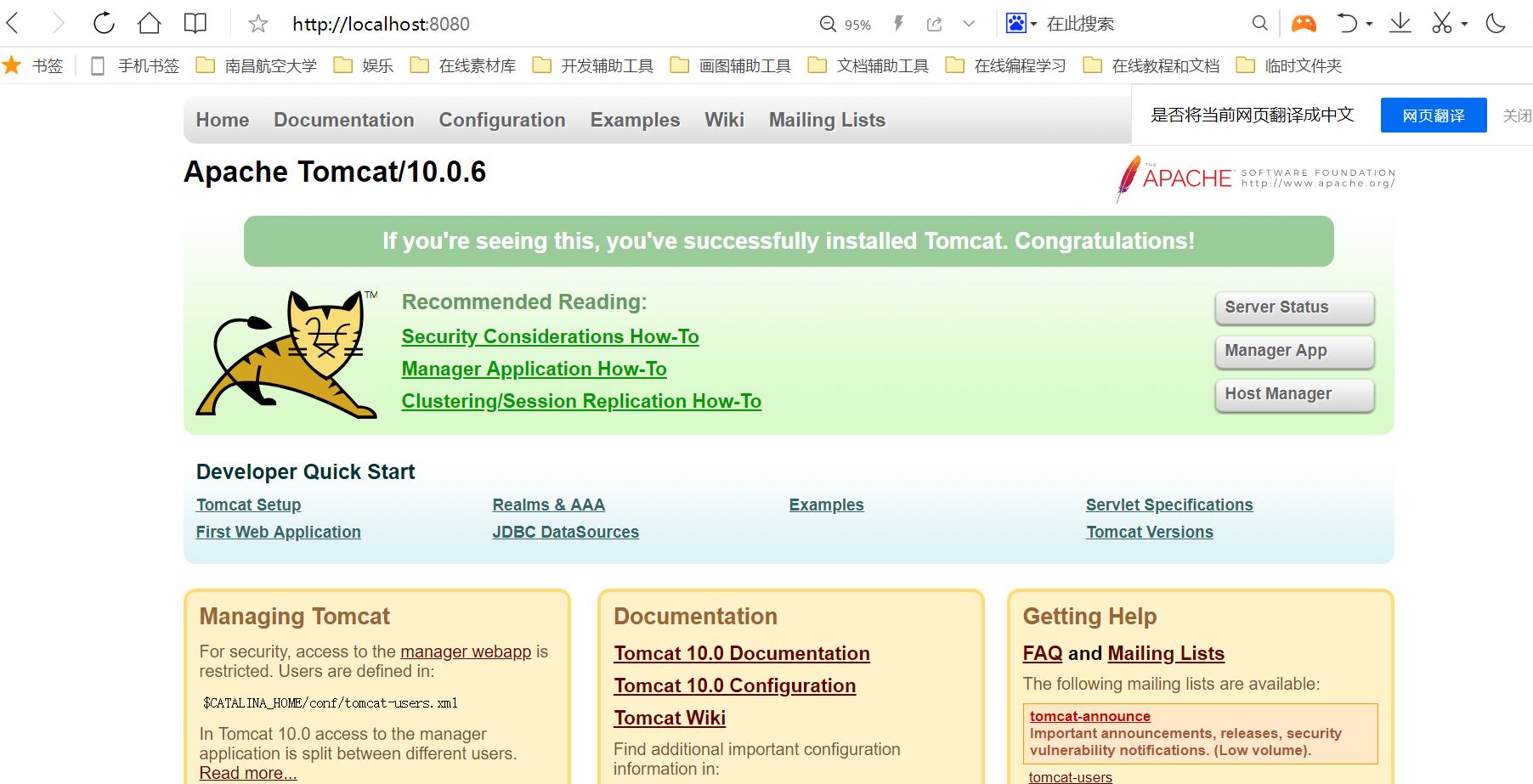Open the 画图辅助工具 bookmark folder
The height and width of the screenshot is (784, 1533).
click(x=731, y=65)
